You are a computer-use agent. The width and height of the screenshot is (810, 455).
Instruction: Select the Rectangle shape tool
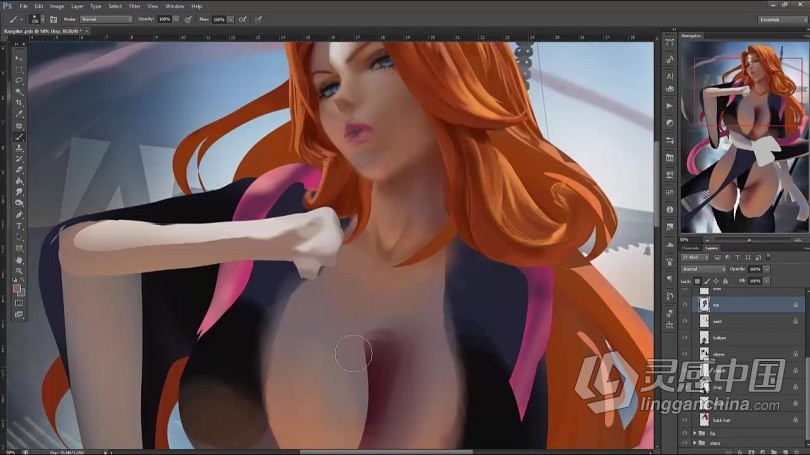pos(19,248)
